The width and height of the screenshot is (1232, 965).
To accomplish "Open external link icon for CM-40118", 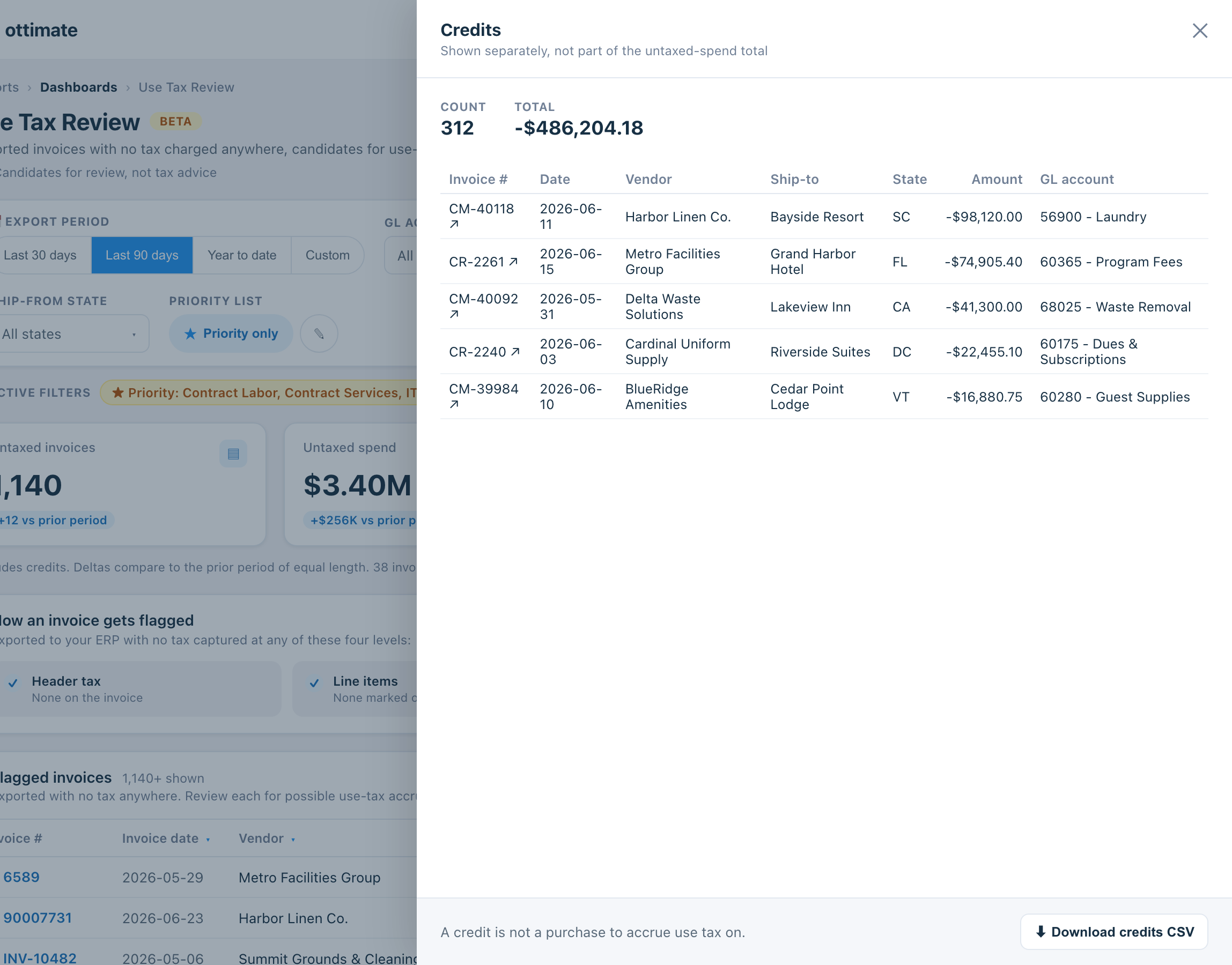I will click(454, 224).
